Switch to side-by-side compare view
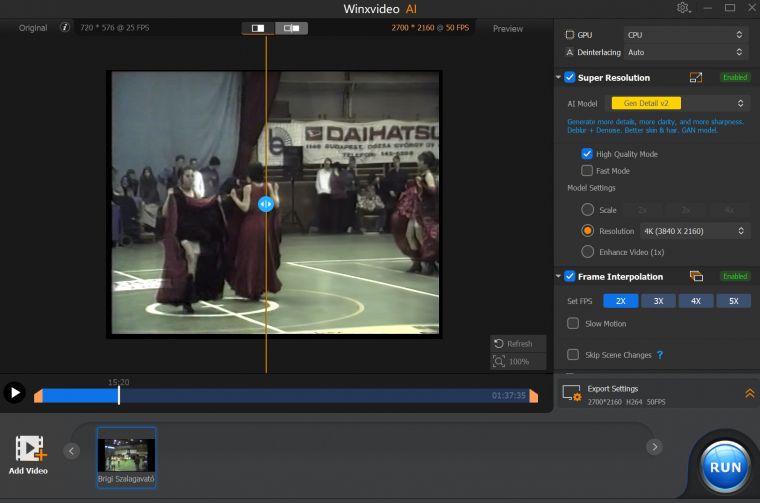Viewport: 760px width, 503px height. (x=292, y=28)
